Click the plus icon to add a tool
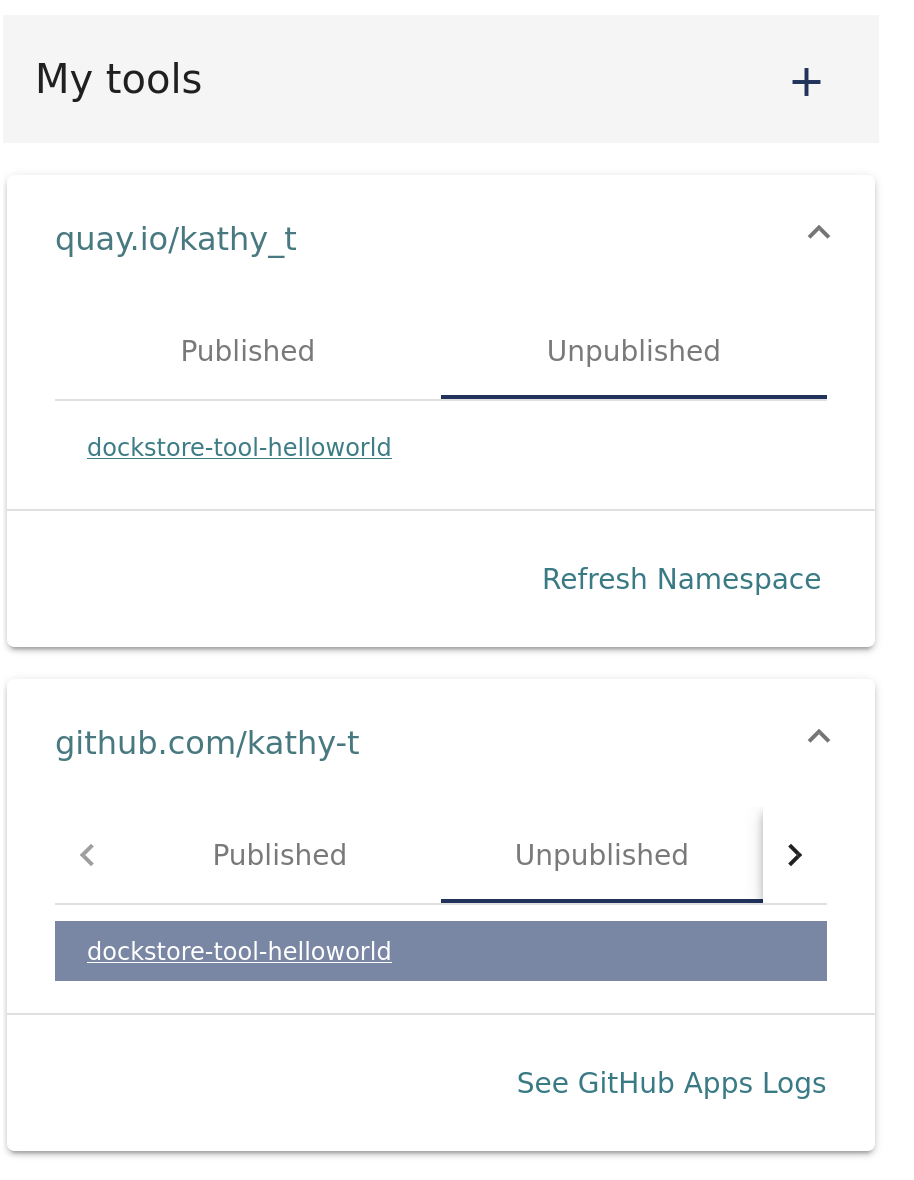Viewport: 914px width, 1180px height. pos(805,82)
